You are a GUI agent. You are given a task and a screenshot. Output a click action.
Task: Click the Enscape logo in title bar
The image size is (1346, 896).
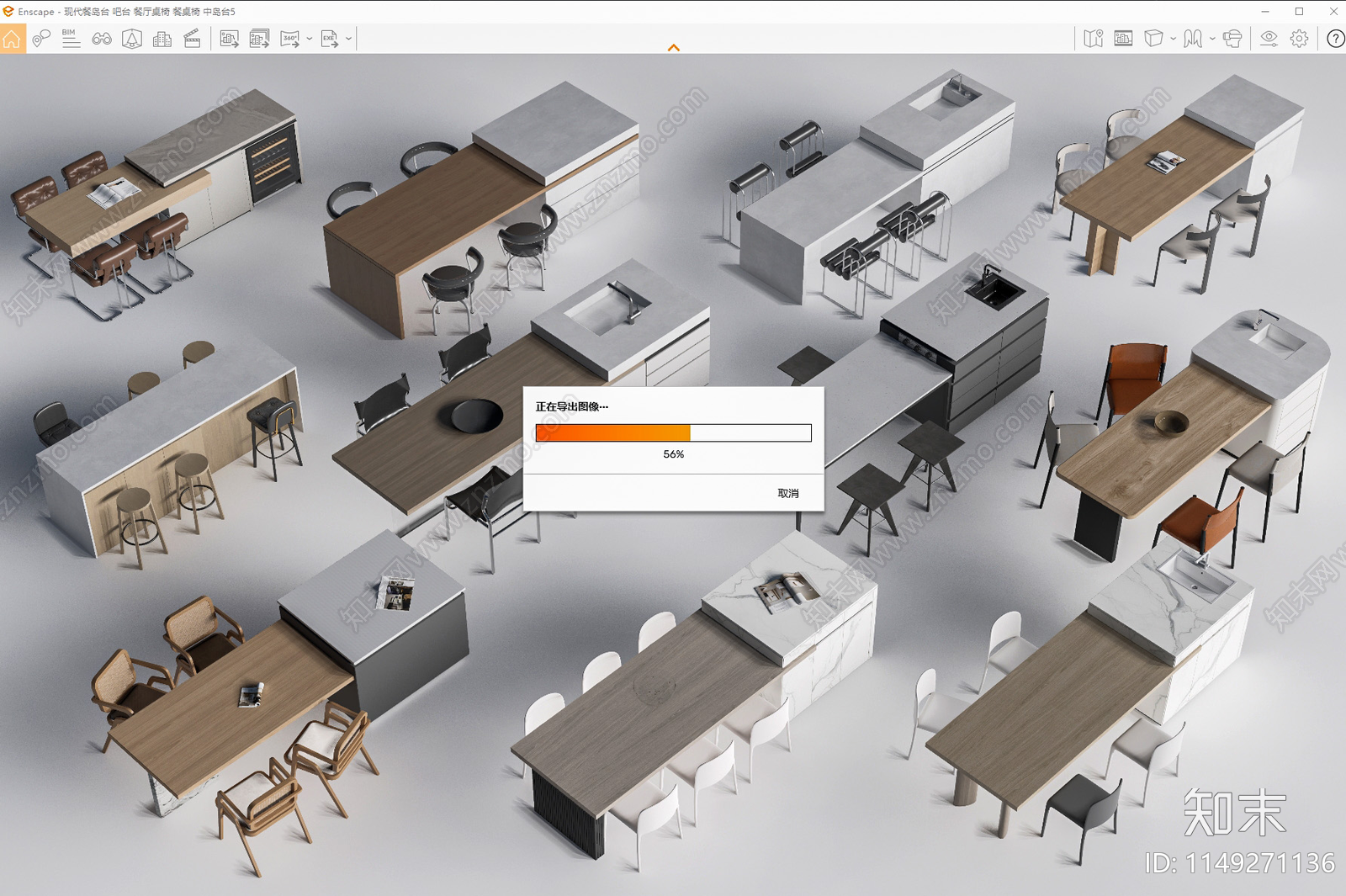coord(8,12)
